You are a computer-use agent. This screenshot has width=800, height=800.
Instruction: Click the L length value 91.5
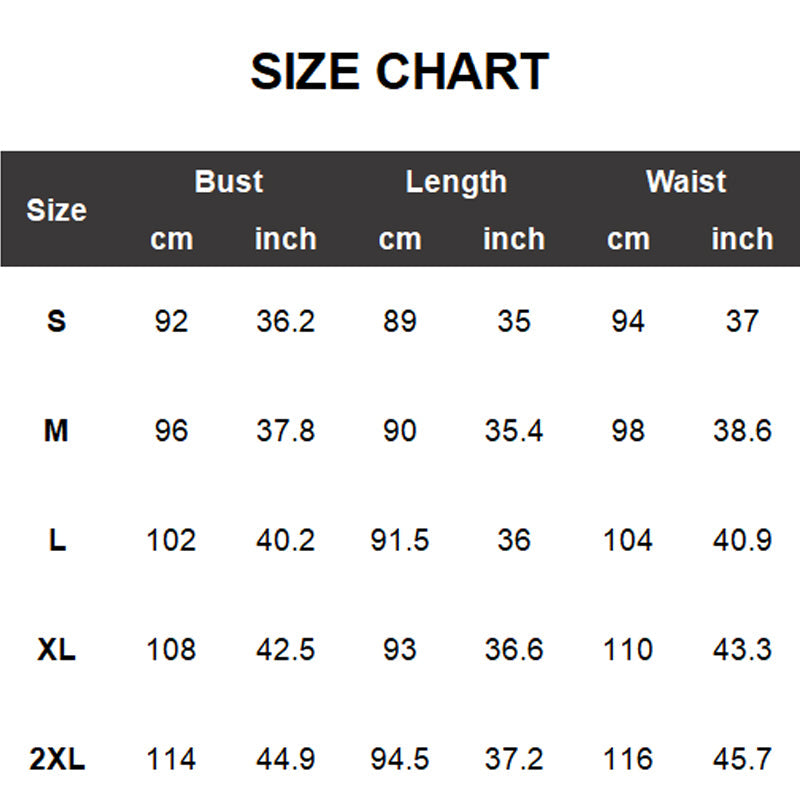click(x=400, y=541)
